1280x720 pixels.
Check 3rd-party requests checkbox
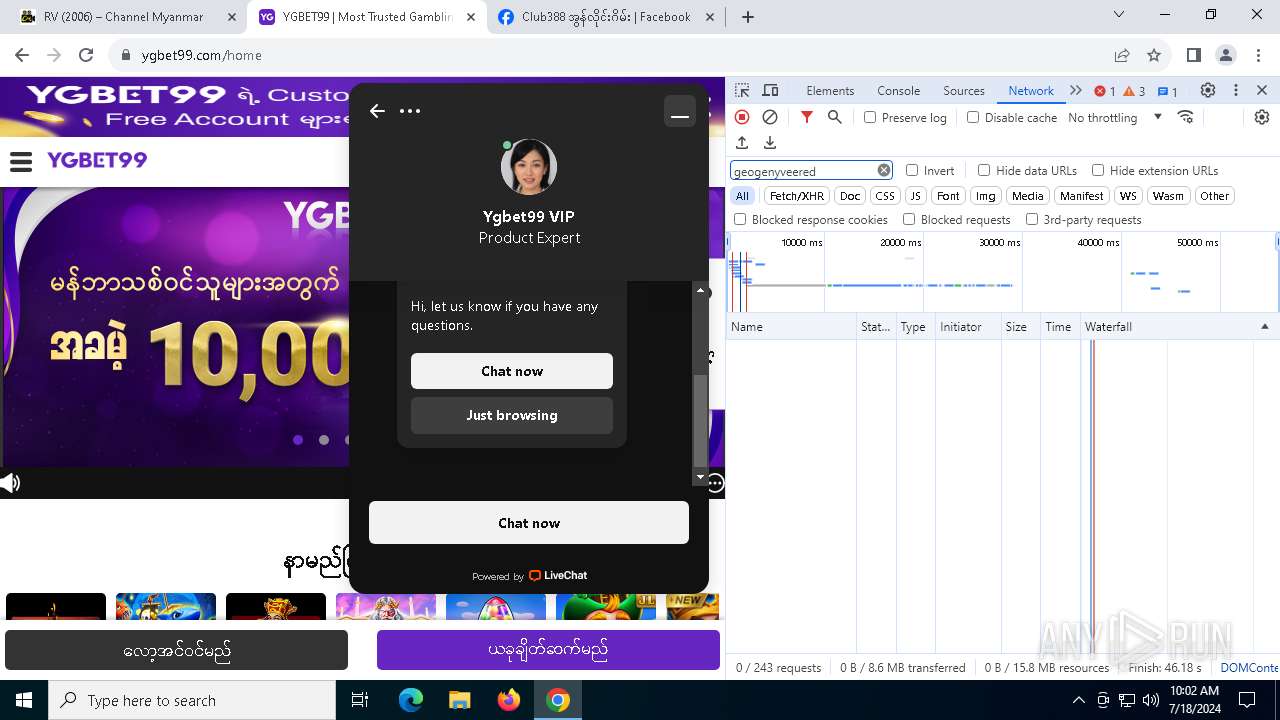(x=1032, y=219)
